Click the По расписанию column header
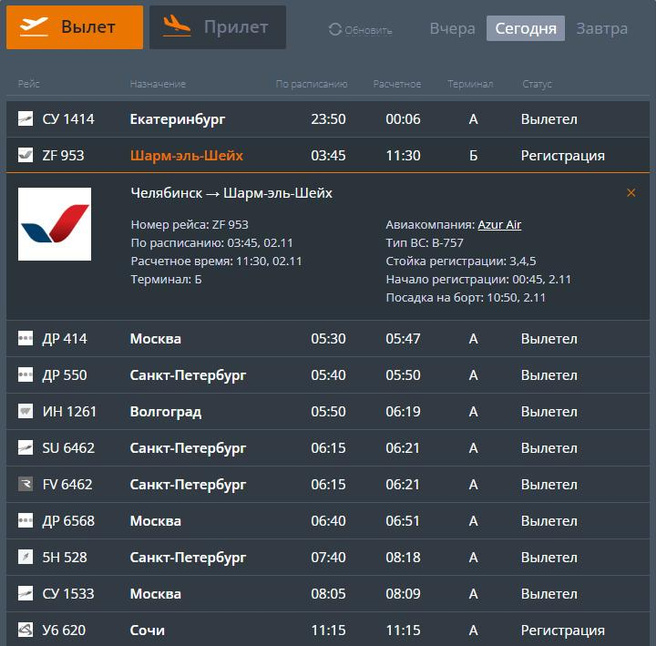The image size is (656, 646). pyautogui.click(x=311, y=84)
